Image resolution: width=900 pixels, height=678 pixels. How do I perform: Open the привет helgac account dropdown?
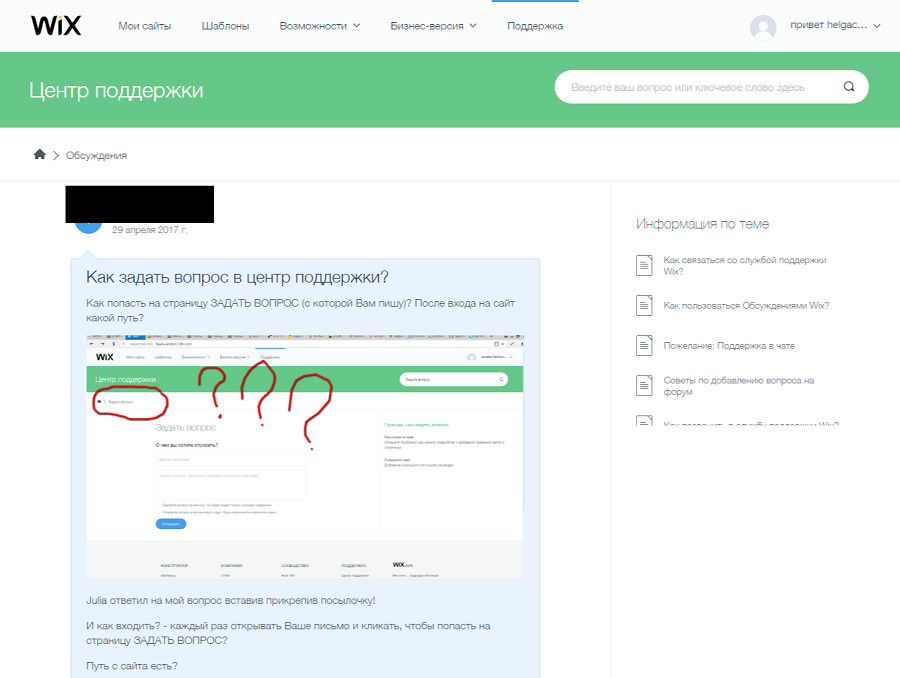[x=835, y=25]
